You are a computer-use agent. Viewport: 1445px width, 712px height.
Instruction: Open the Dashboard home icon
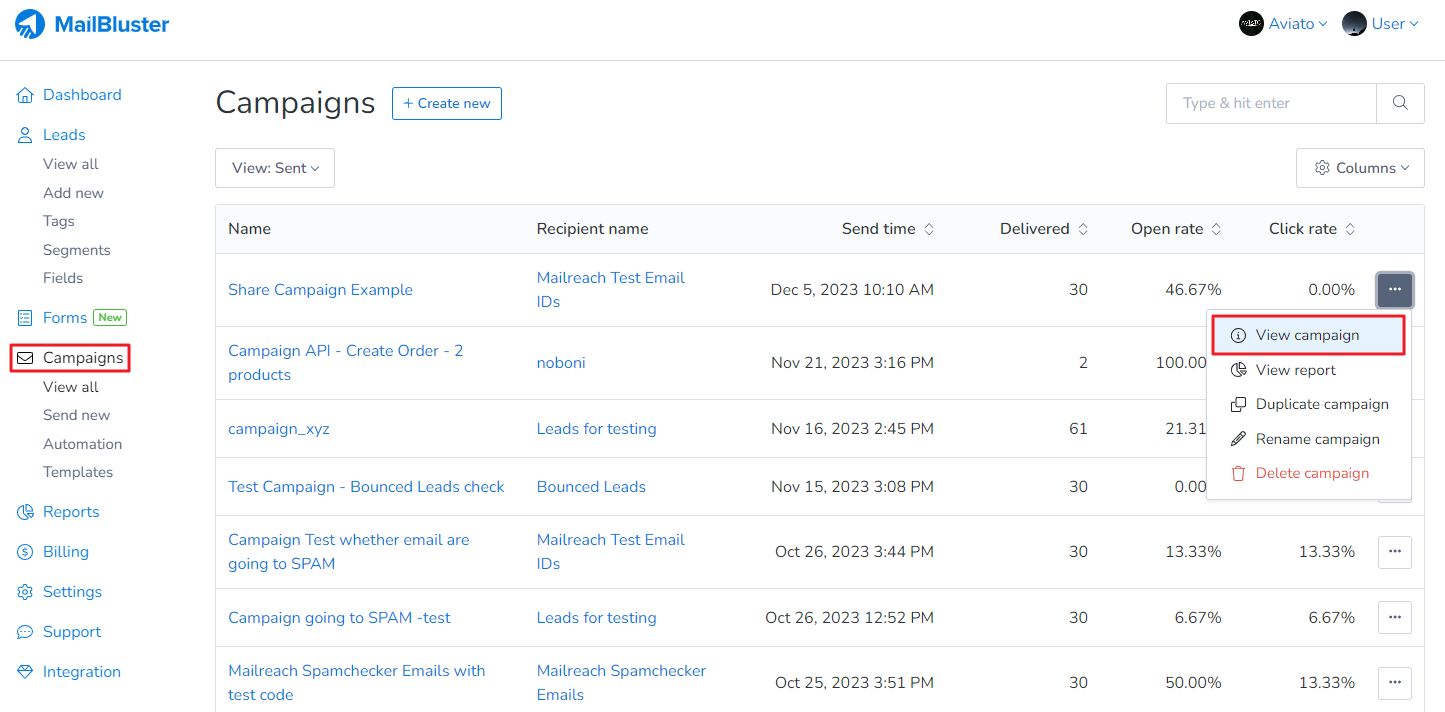[x=25, y=95]
